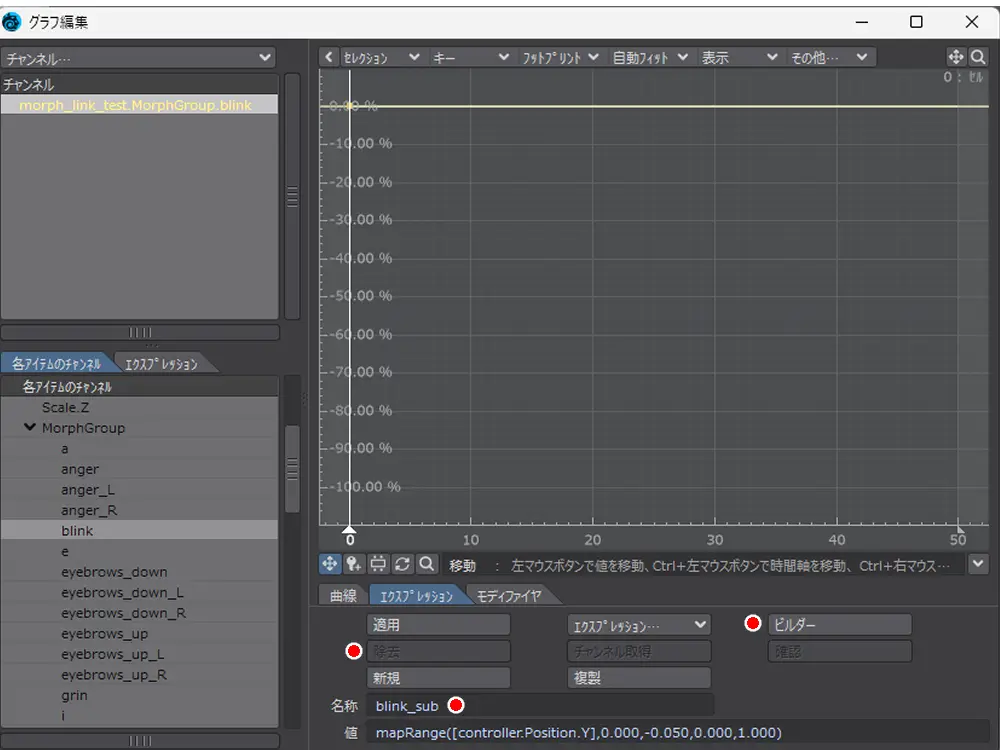The height and width of the screenshot is (750, 1000).
Task: Switch to the モディファイヤ tab
Action: coord(508,596)
